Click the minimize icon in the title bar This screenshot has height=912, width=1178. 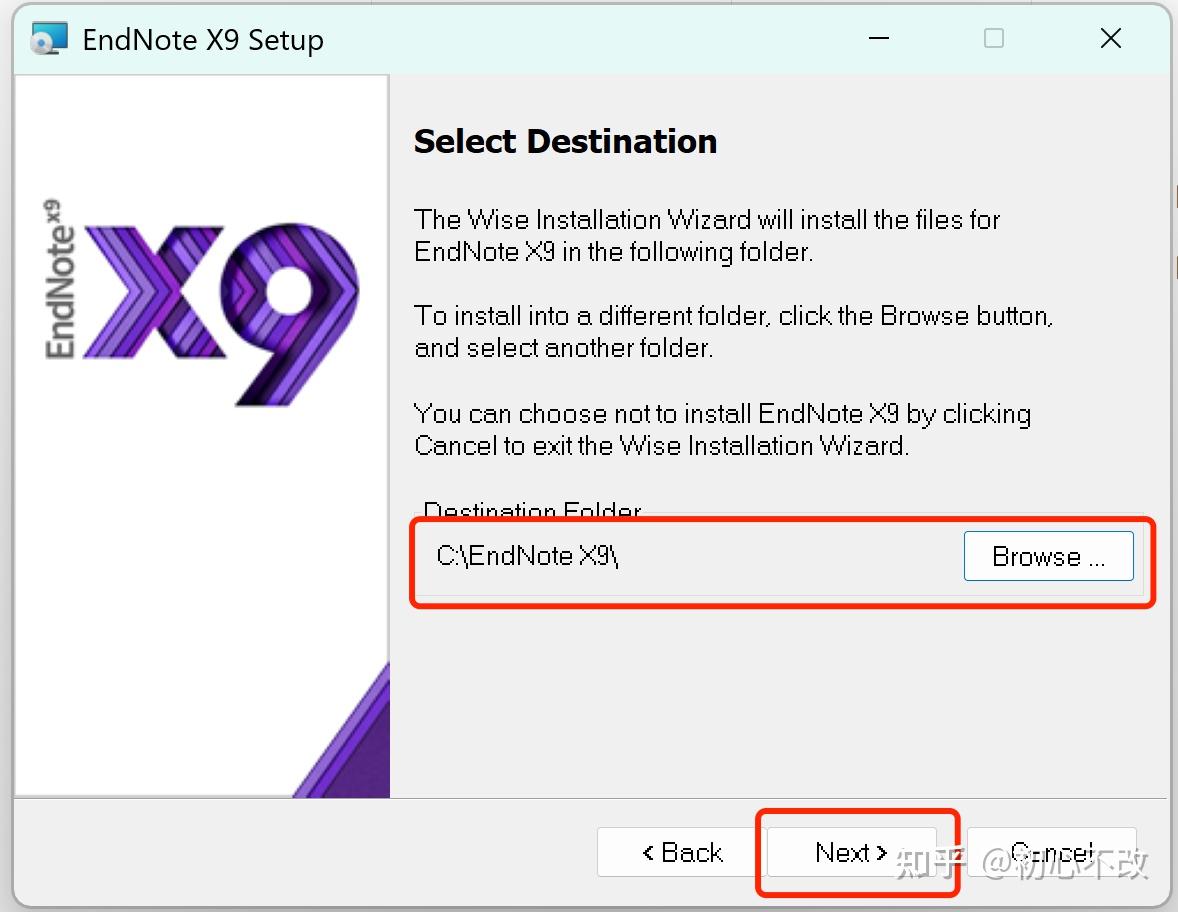click(x=878, y=38)
